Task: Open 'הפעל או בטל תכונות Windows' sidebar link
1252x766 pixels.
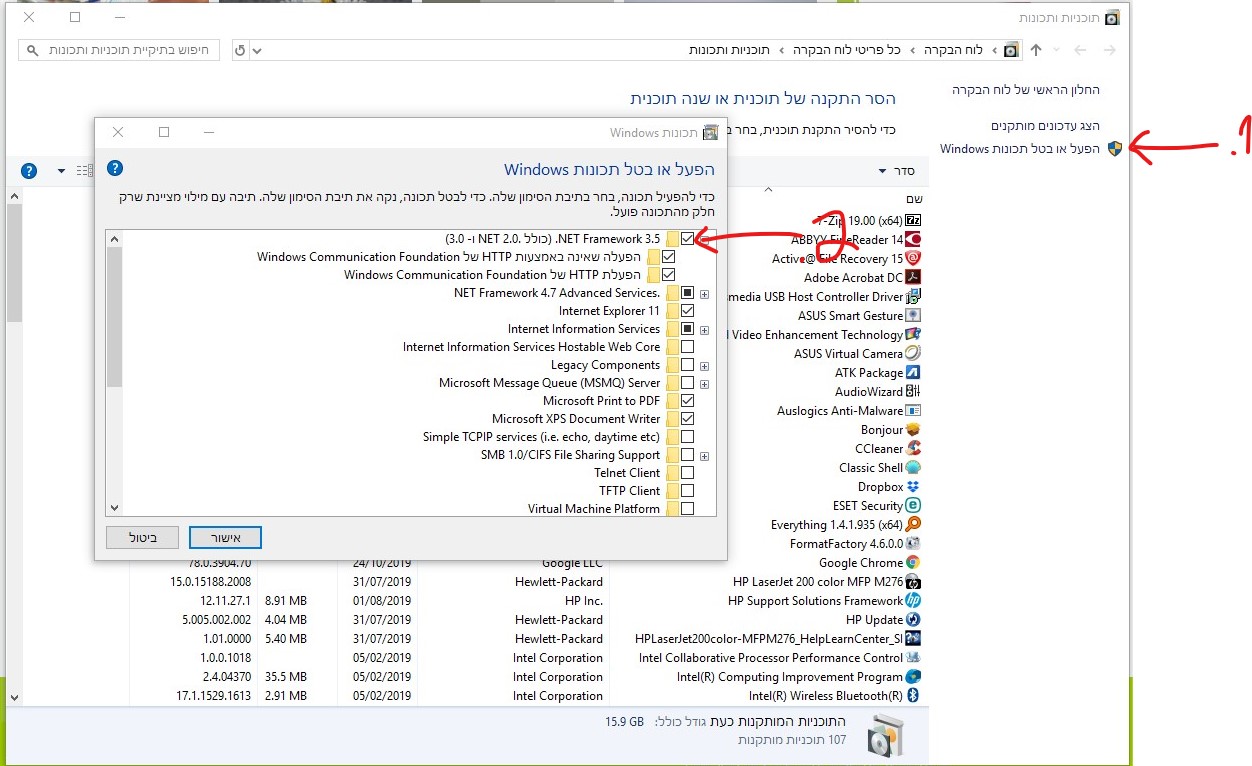Action: 1019,149
